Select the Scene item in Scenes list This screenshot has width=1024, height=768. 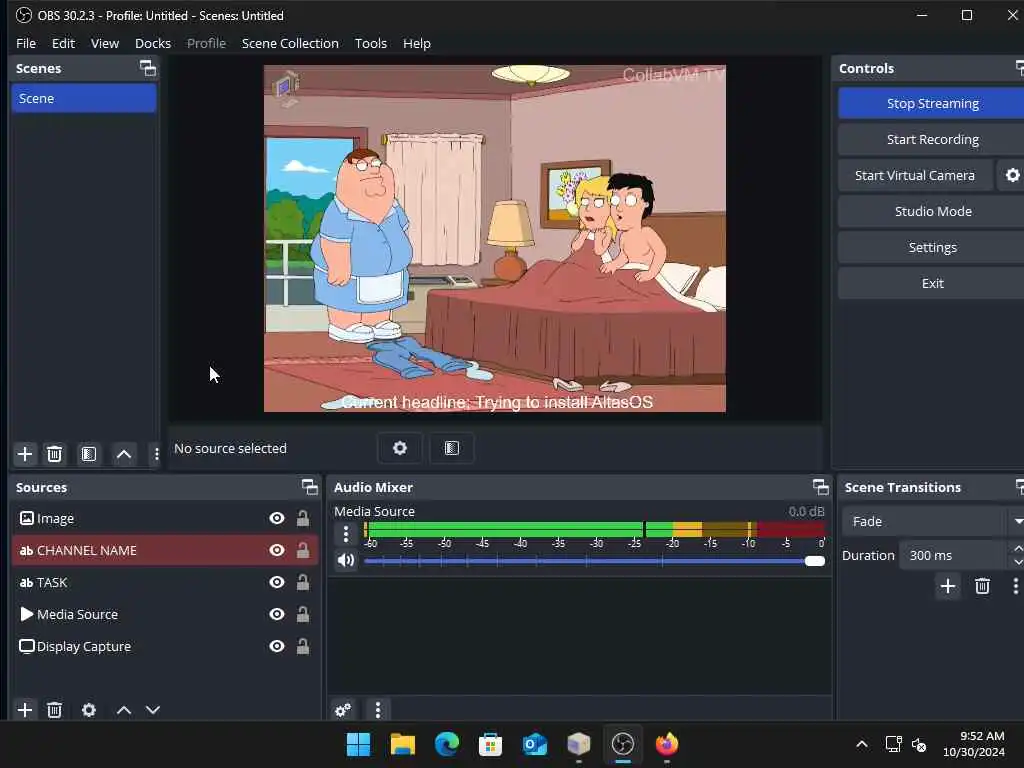point(84,99)
